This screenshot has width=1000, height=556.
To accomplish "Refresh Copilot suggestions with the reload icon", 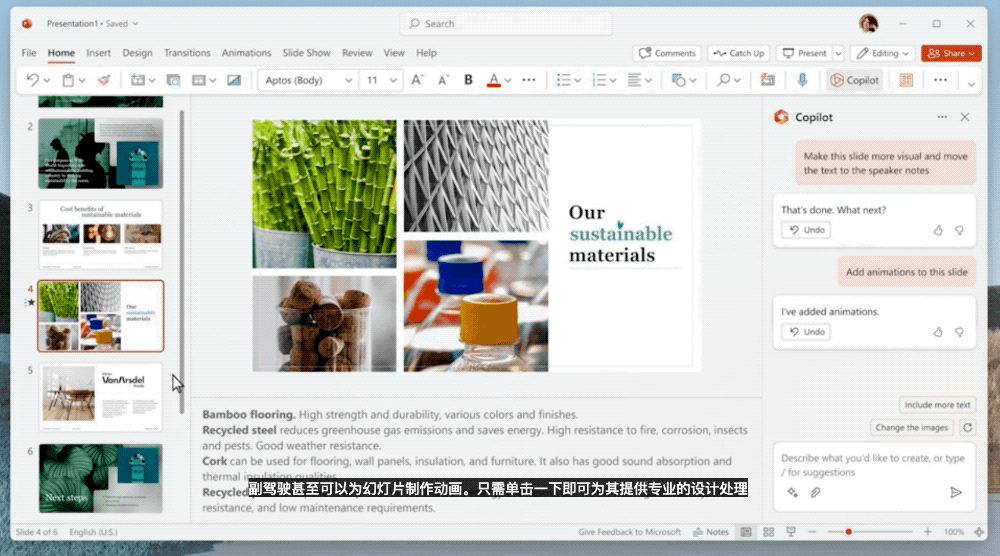I will [967, 427].
